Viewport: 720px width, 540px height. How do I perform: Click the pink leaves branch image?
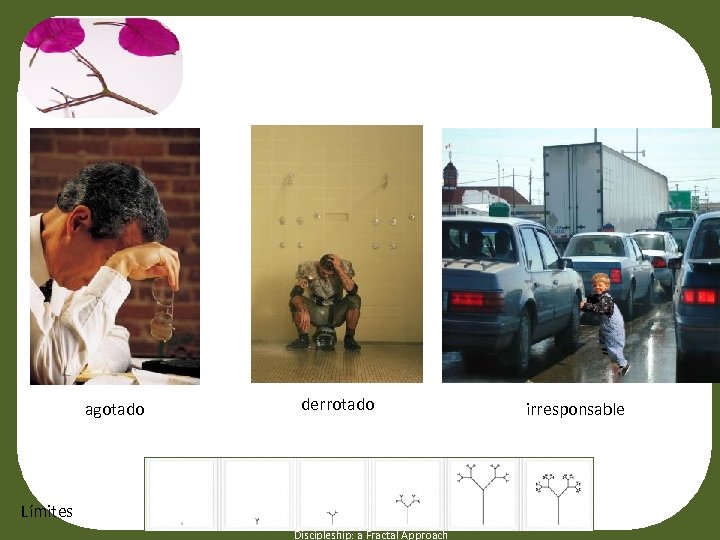point(101,67)
